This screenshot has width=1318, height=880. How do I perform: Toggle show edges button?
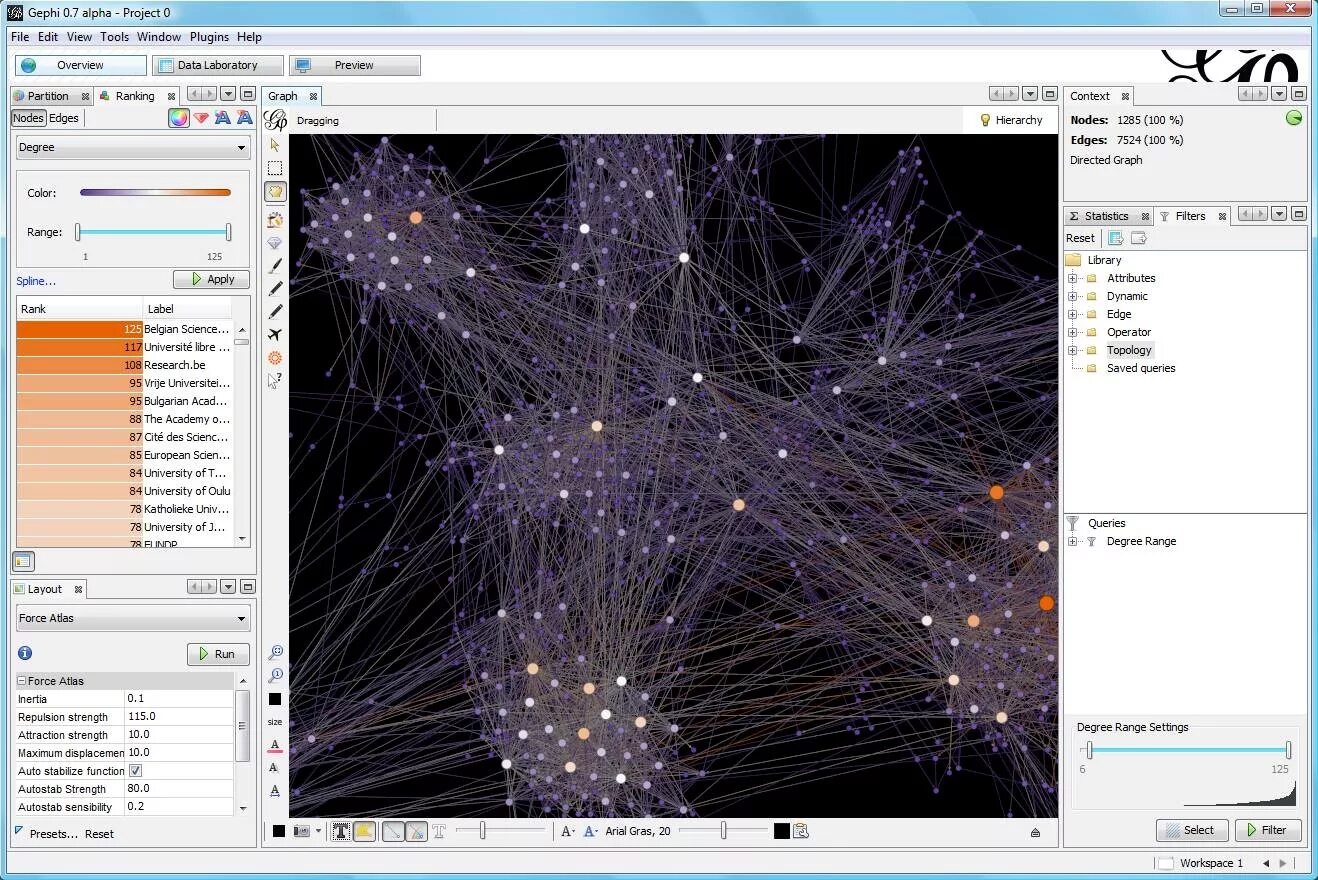(394, 831)
